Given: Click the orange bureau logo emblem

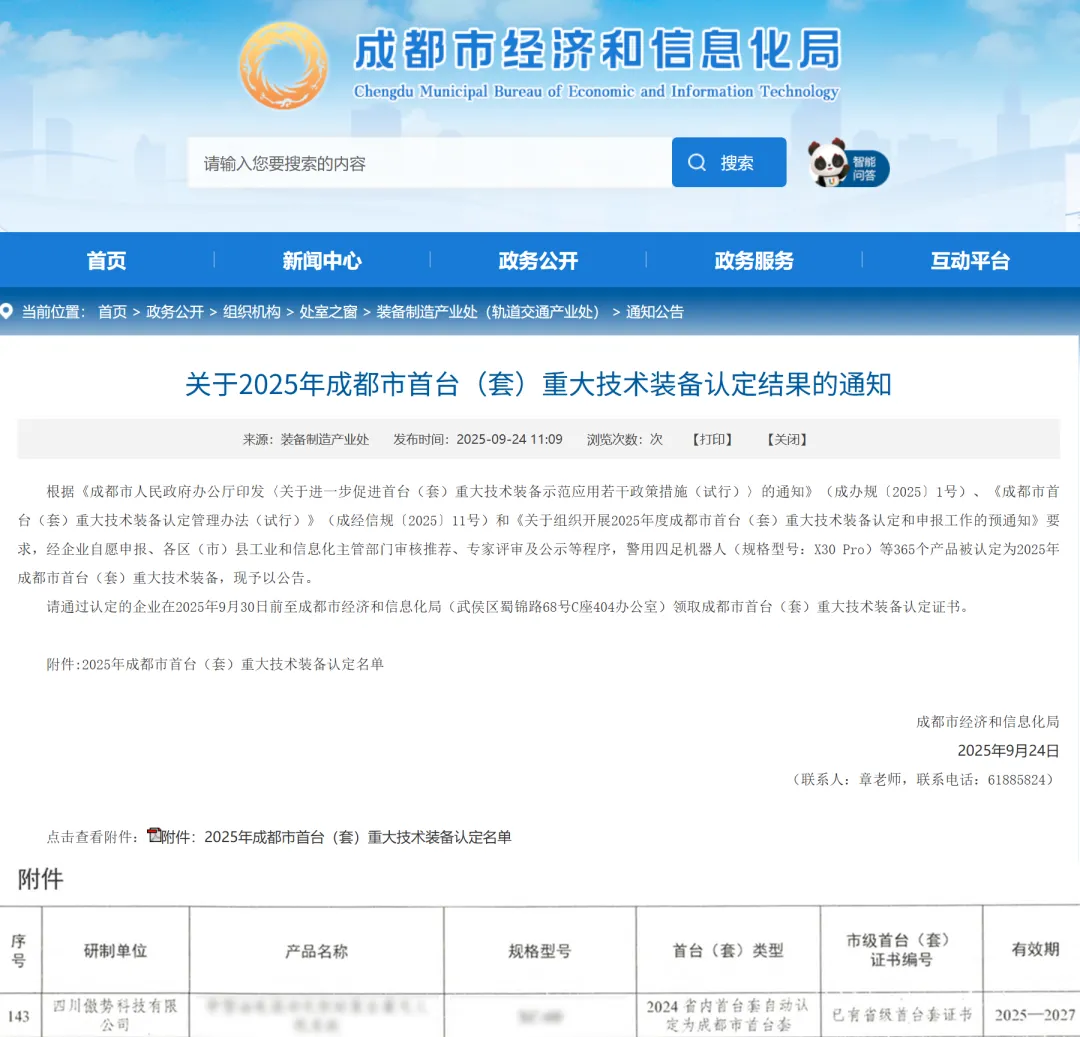Looking at the screenshot, I should tap(283, 66).
